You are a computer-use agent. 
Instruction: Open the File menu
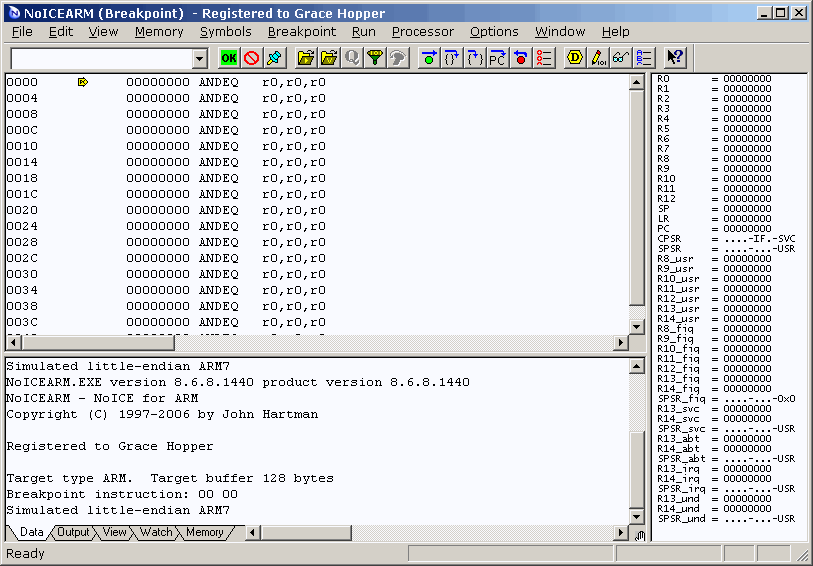pos(22,32)
